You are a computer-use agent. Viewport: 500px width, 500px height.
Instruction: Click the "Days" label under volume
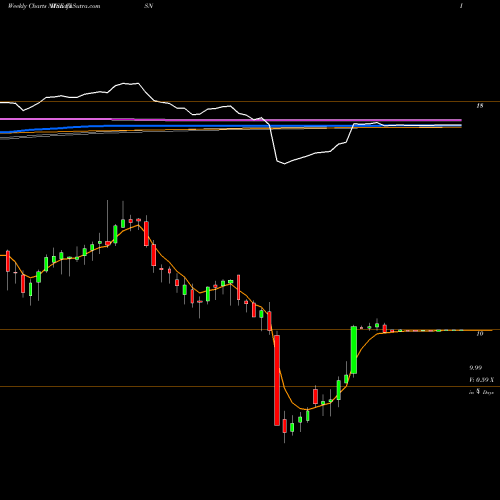point(488,393)
